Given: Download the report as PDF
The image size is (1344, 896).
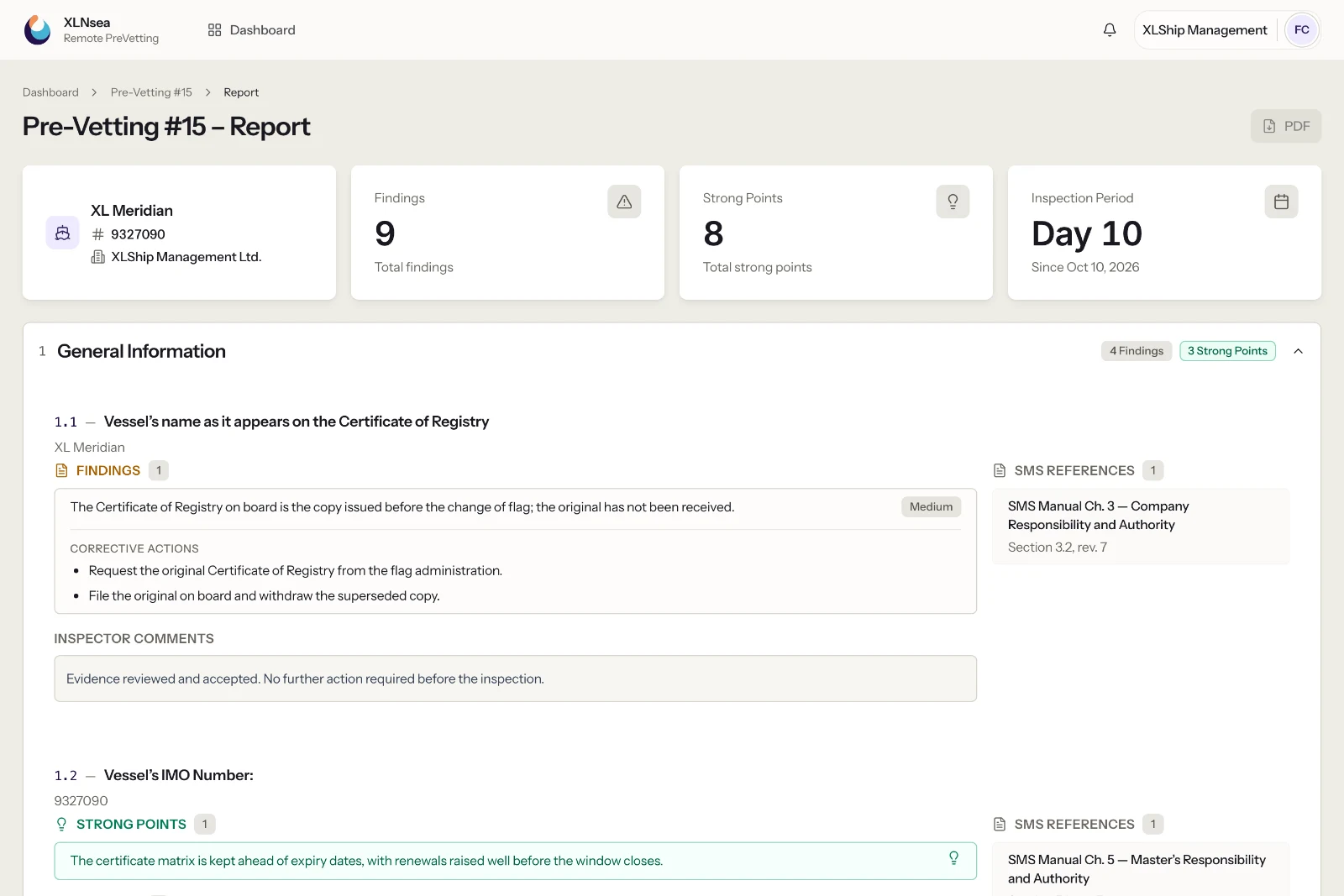Looking at the screenshot, I should [x=1285, y=126].
